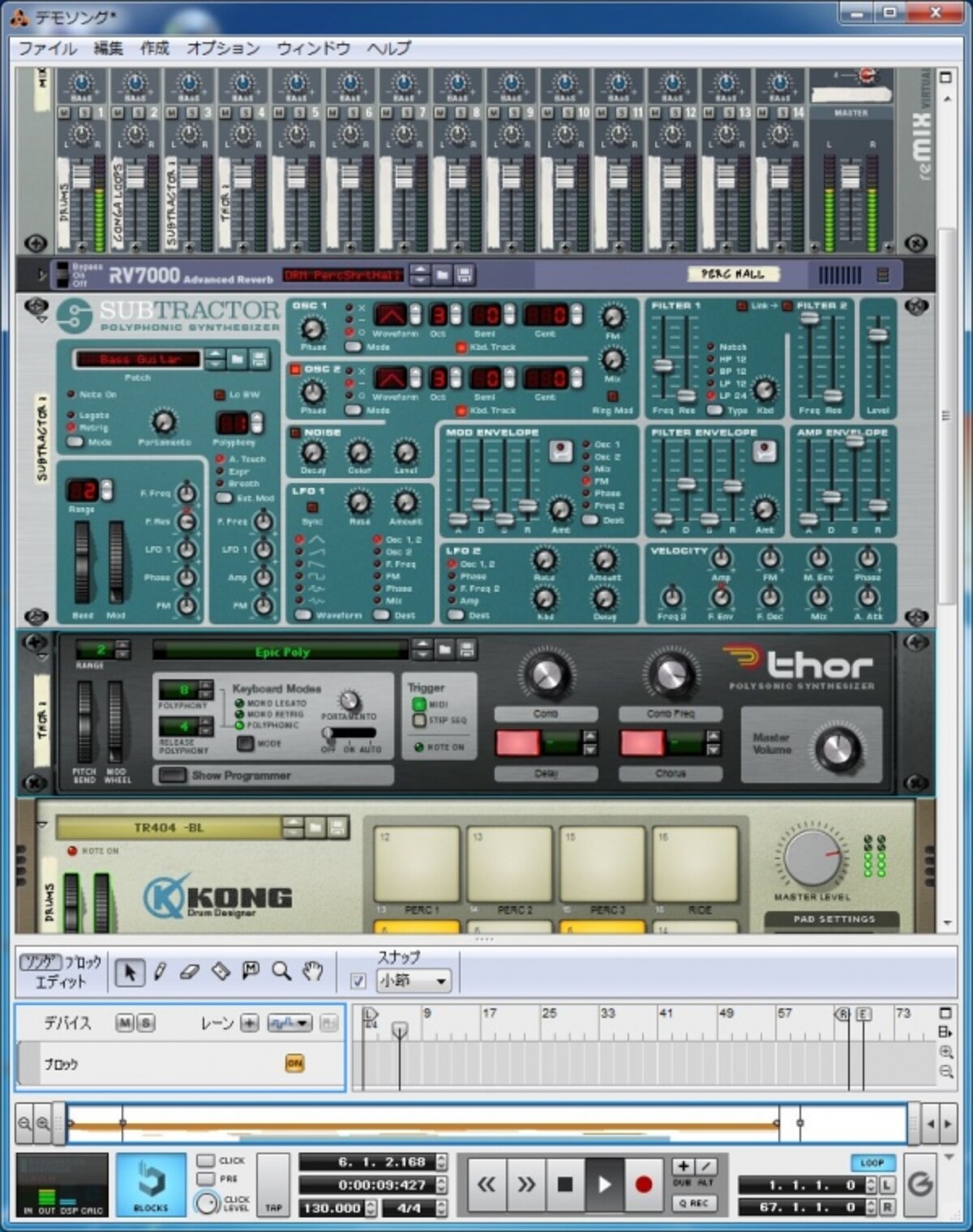Select the arrow Selection tool
973x1232 pixels.
[x=129, y=971]
